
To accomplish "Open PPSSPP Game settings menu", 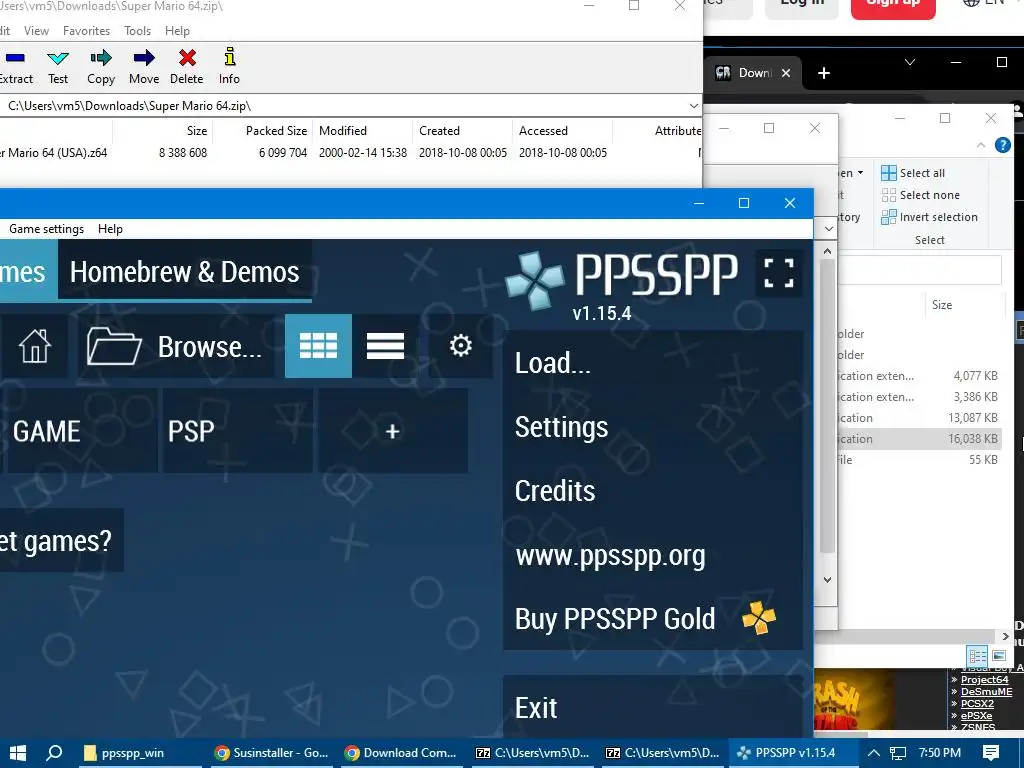I will click(x=46, y=229).
